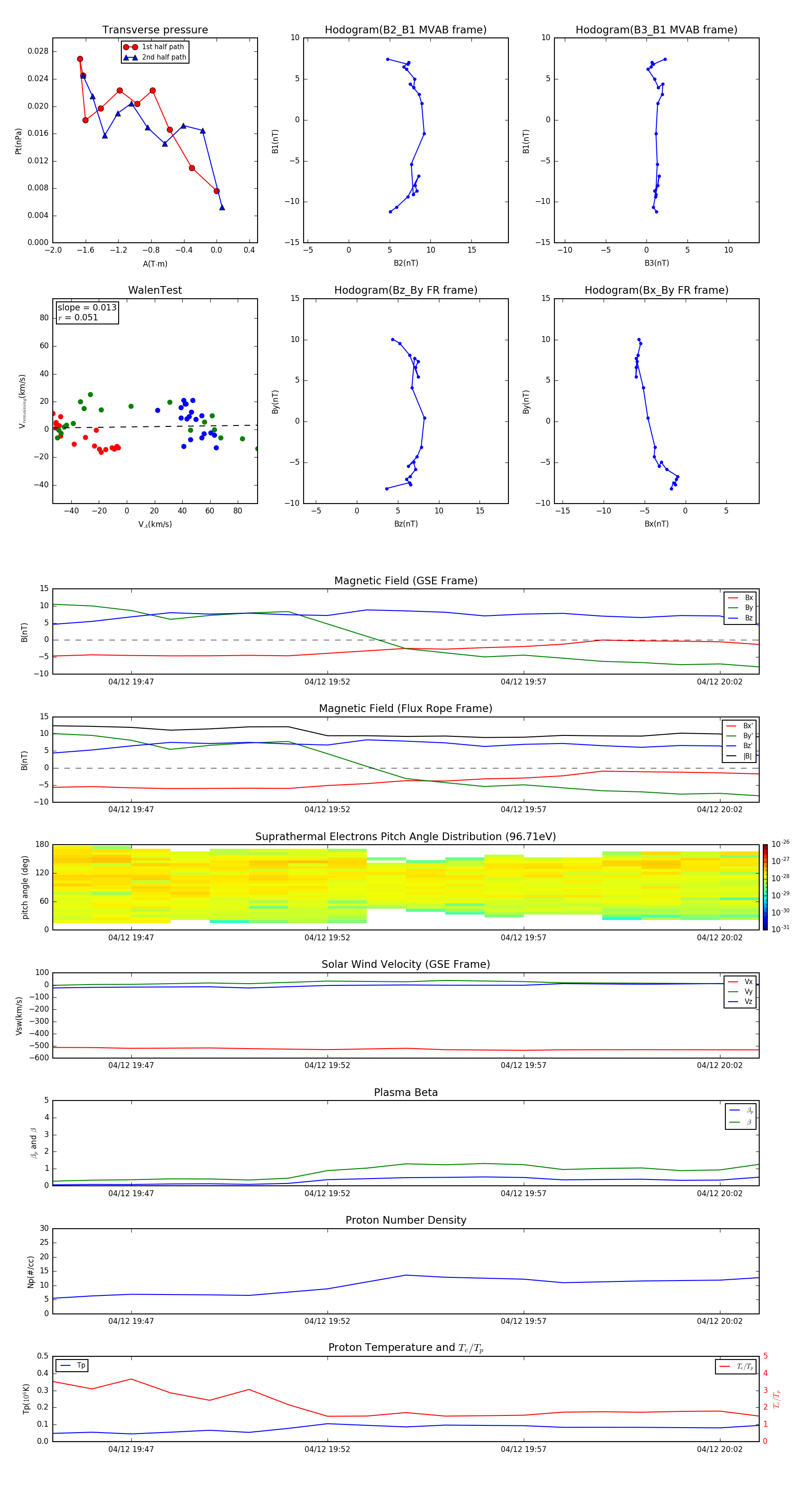Click 'Bz(nT)' x-axis label
Viewport: 812px width, 1489px height.
point(406,524)
